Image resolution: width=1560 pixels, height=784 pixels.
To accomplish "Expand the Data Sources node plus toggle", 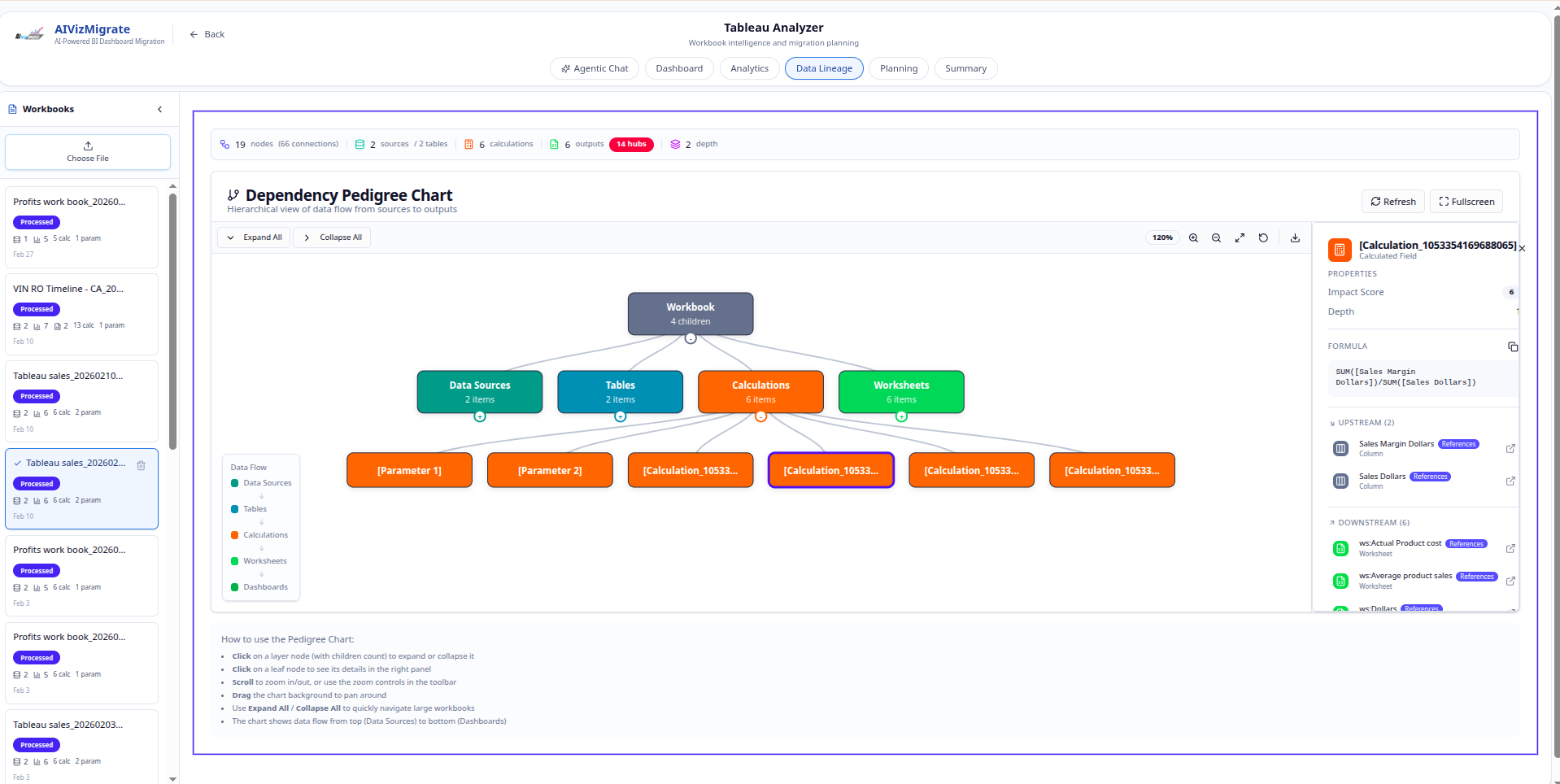I will tap(480, 416).
